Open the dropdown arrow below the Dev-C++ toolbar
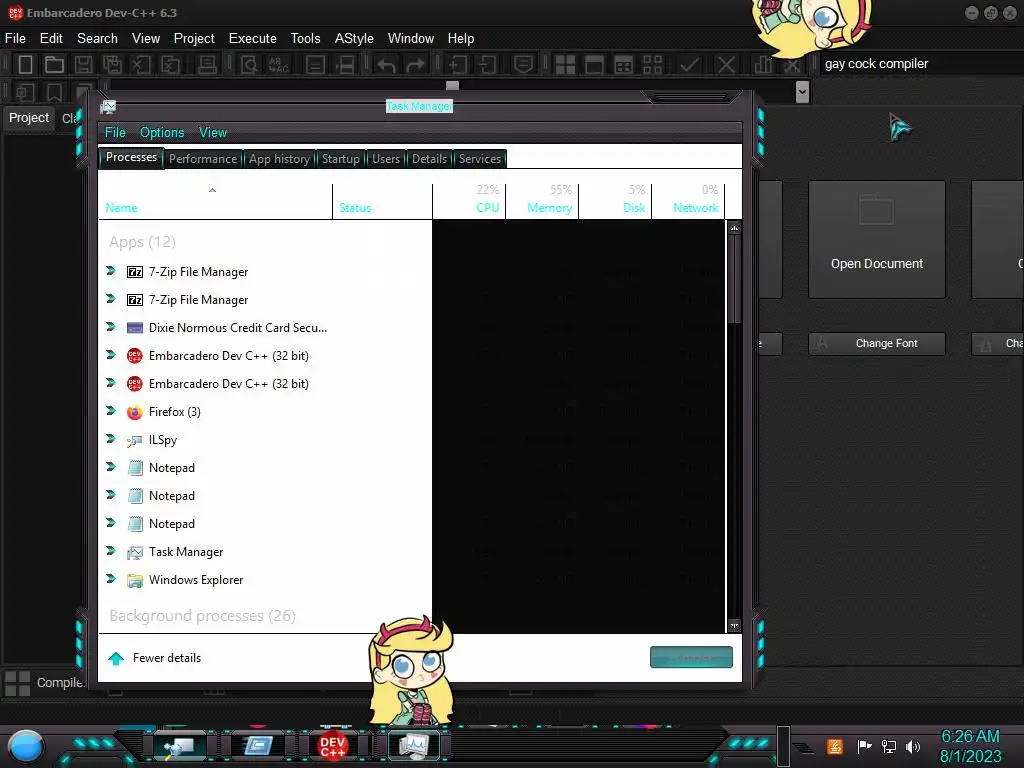This screenshot has height=768, width=1024. click(x=802, y=92)
